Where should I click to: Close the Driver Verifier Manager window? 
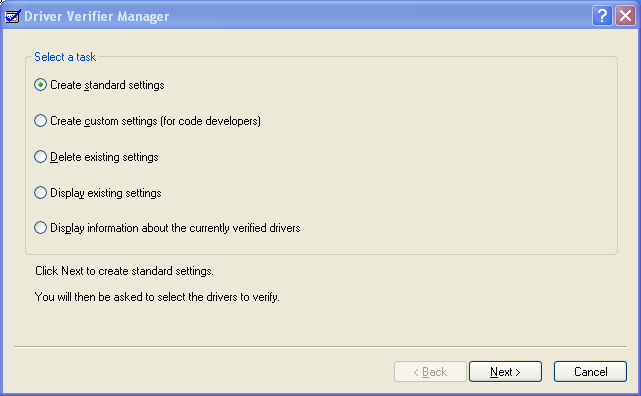point(625,16)
